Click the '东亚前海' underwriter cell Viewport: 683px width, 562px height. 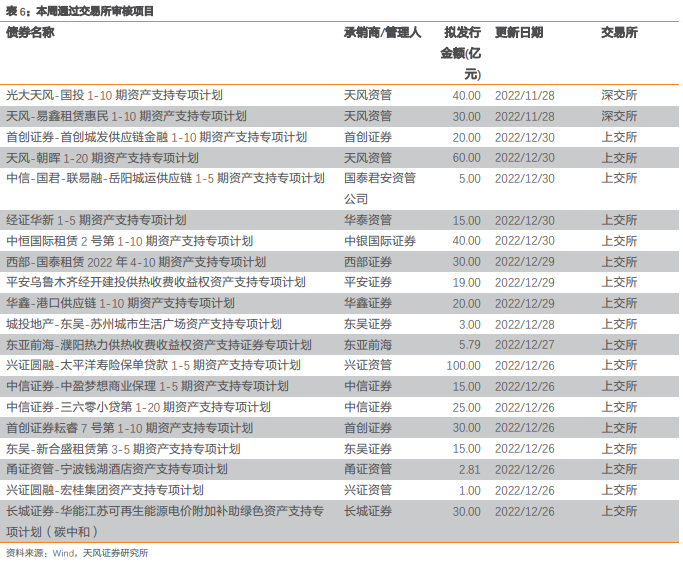click(x=368, y=345)
